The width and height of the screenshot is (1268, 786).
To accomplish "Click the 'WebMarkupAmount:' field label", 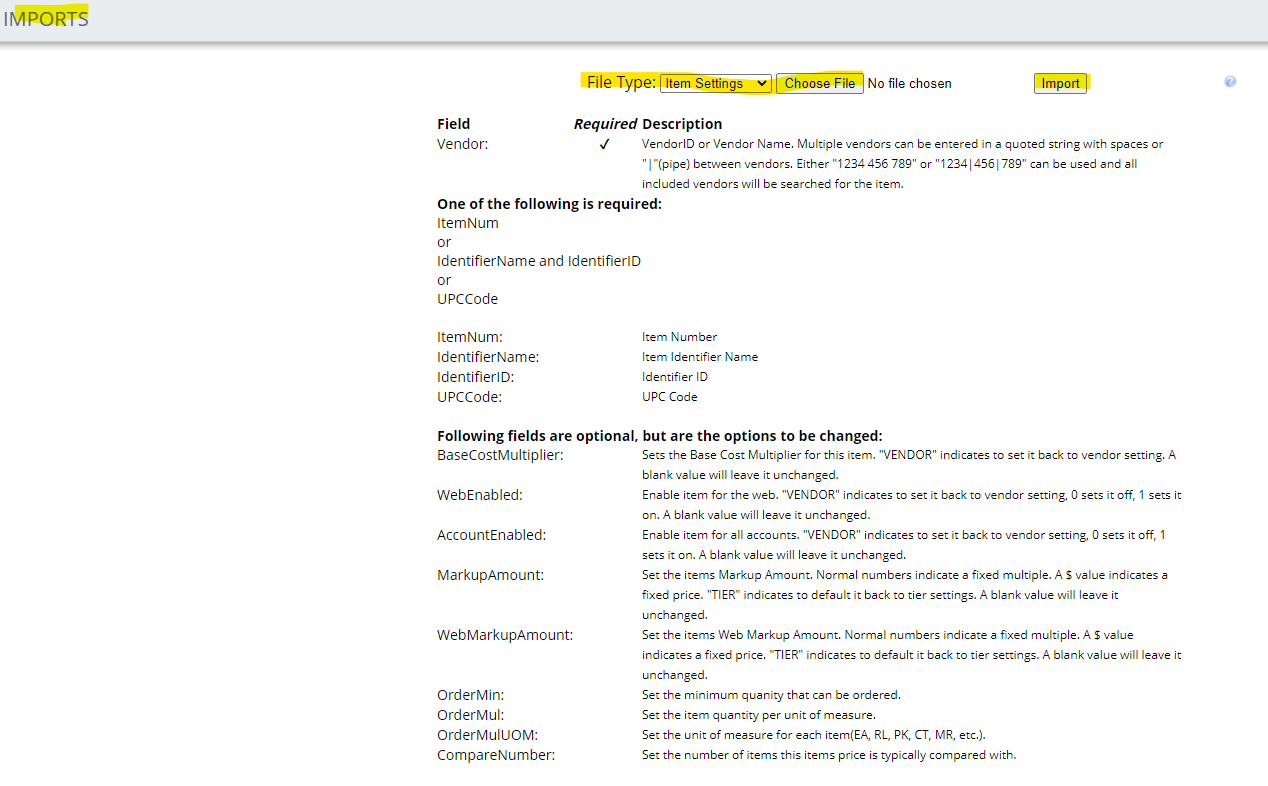I will [505, 635].
